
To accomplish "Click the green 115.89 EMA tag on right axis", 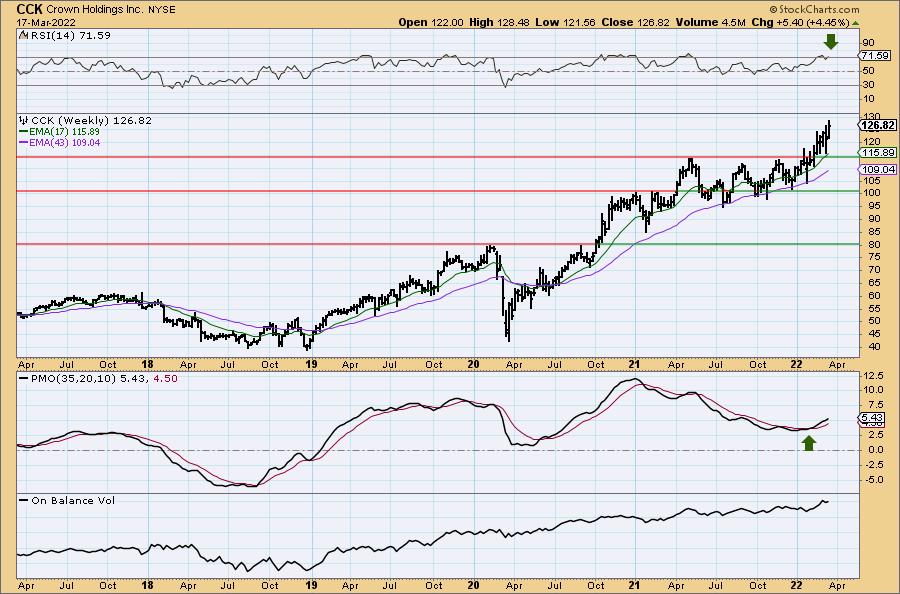I will [878, 153].
